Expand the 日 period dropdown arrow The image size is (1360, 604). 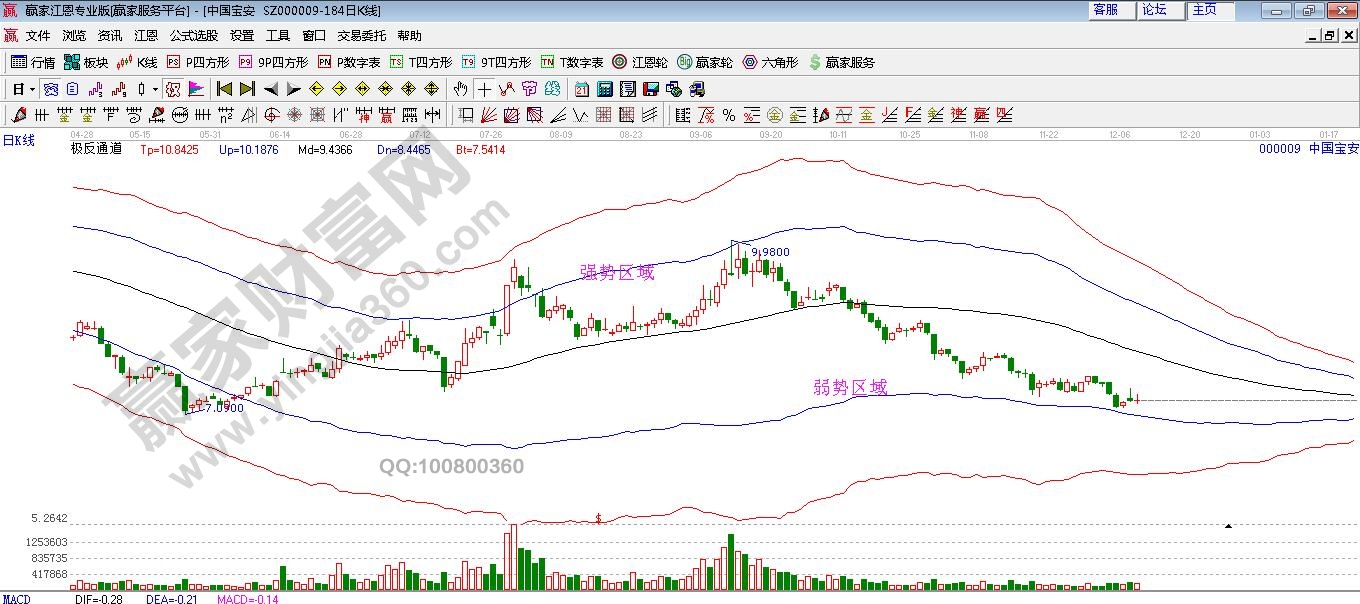pyautogui.click(x=32, y=89)
